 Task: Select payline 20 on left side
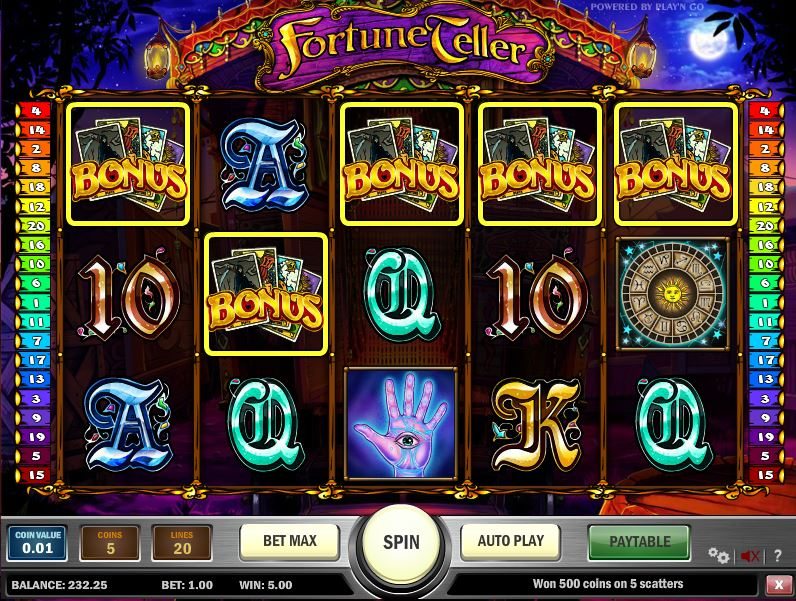34,225
